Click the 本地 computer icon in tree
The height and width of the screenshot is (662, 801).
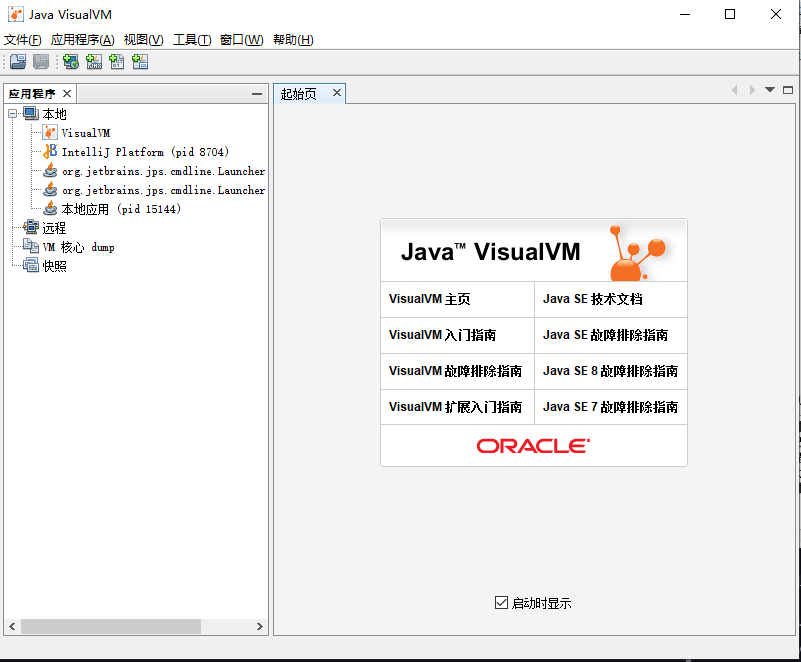[31, 113]
